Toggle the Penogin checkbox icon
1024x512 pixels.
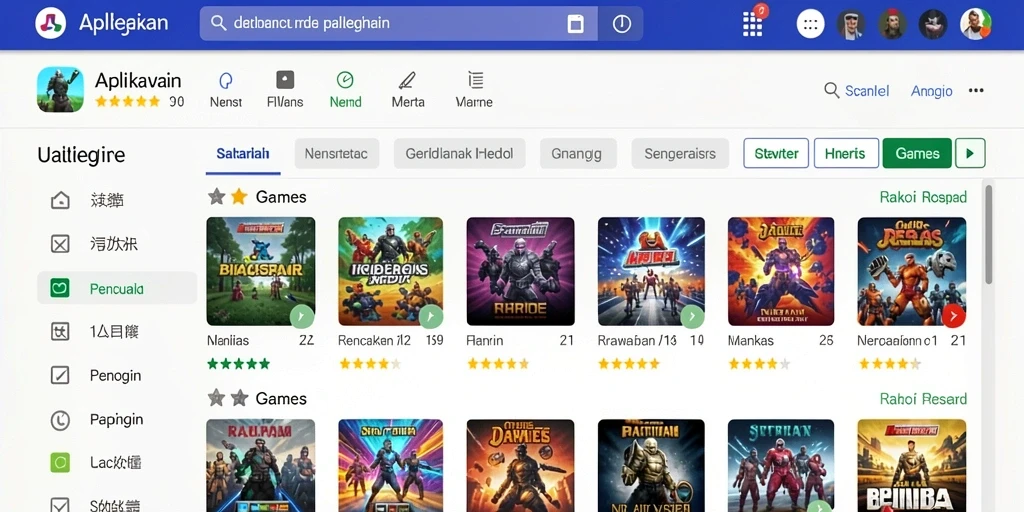[60, 376]
